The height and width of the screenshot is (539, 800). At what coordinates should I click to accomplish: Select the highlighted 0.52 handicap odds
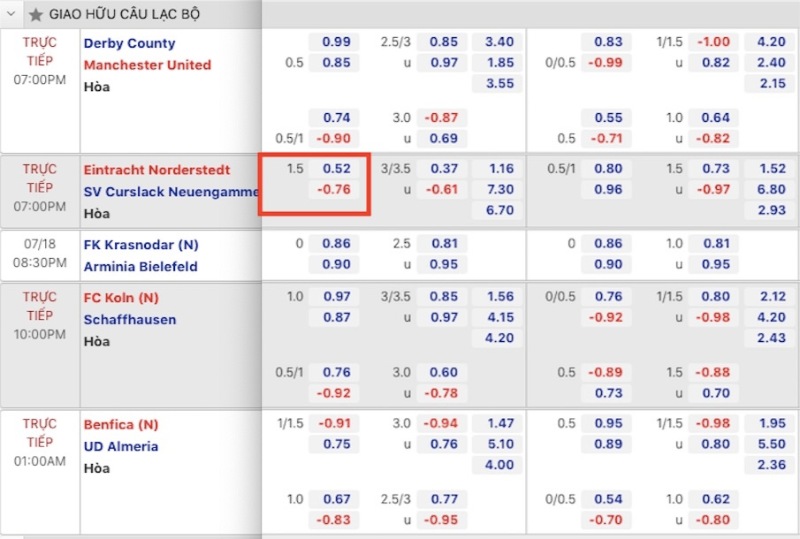337,169
